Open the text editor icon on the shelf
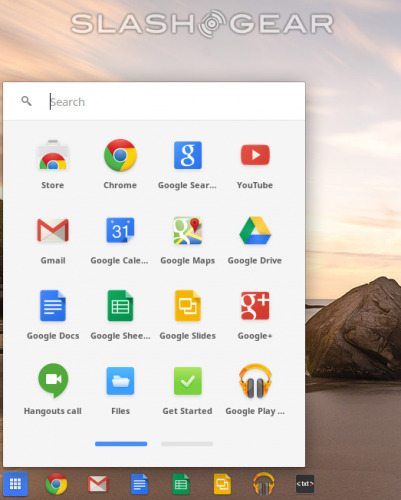 305,484
